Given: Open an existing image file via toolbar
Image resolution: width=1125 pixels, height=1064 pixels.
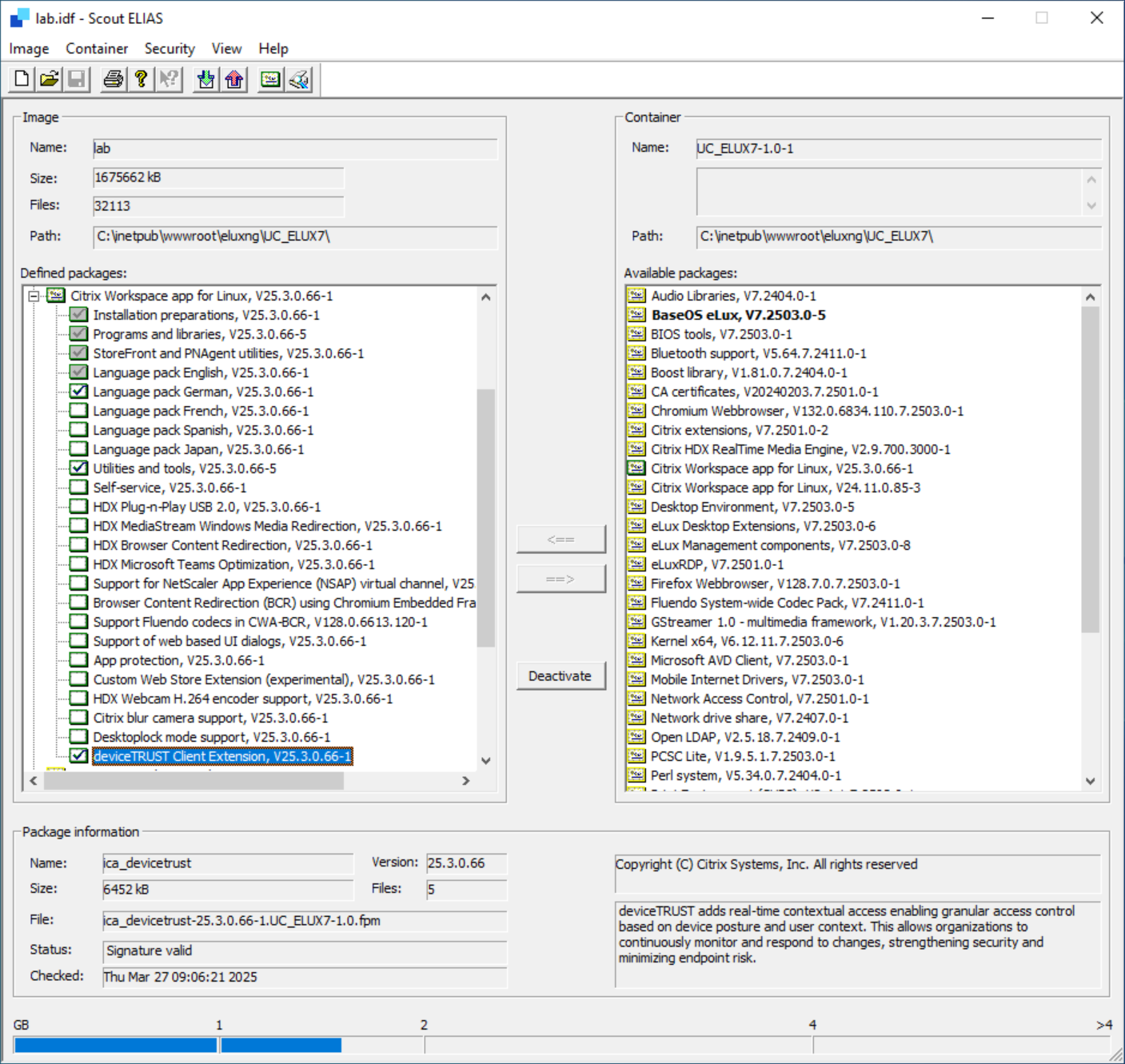Looking at the screenshot, I should coord(48,79).
